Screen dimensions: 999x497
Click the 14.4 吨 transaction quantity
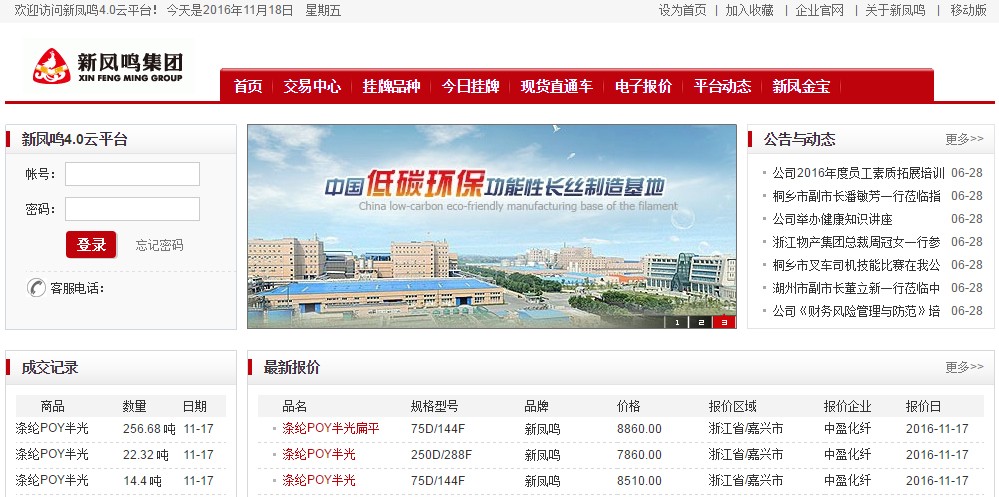point(142,480)
